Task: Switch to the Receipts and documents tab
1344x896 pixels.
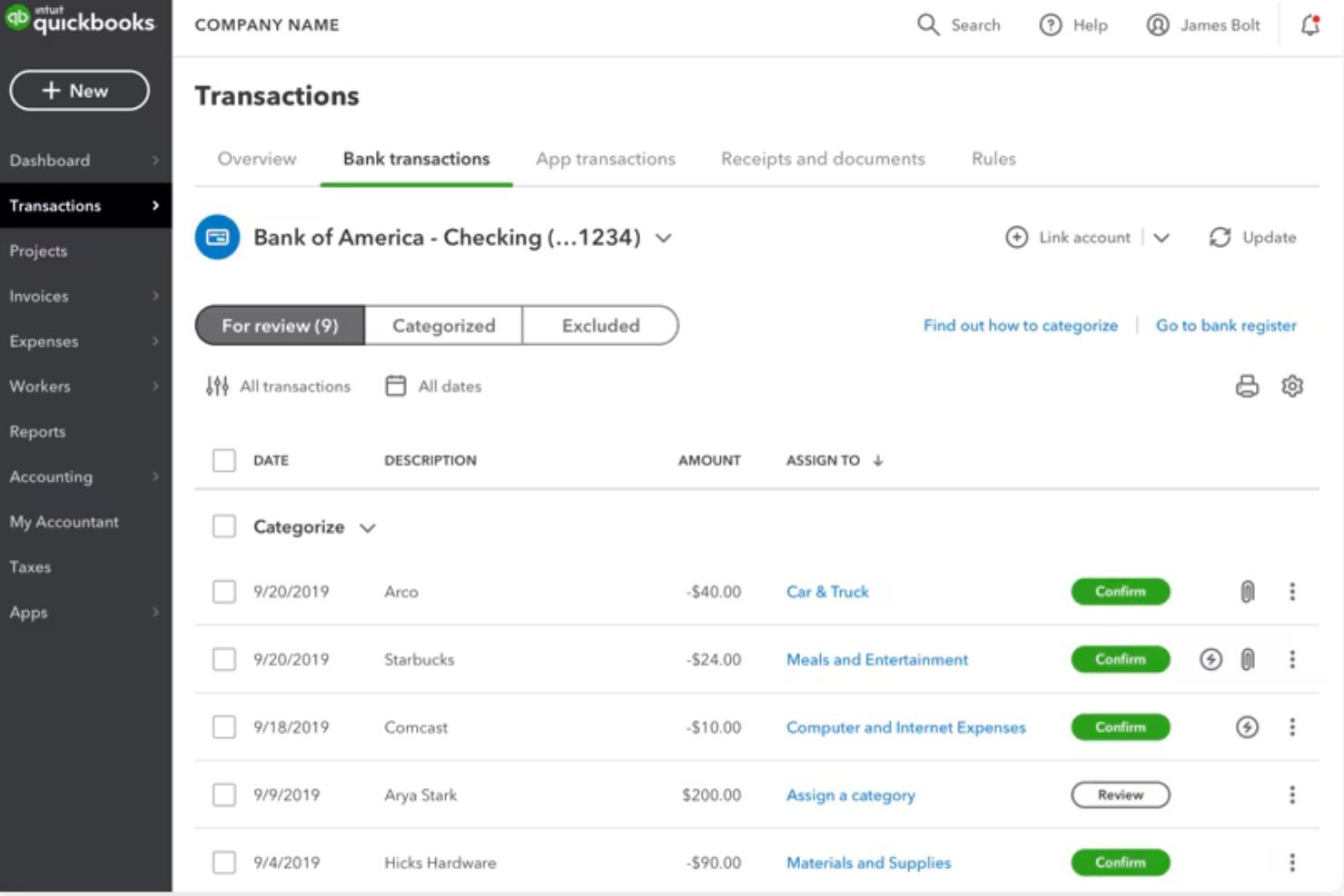Action: pos(822,158)
